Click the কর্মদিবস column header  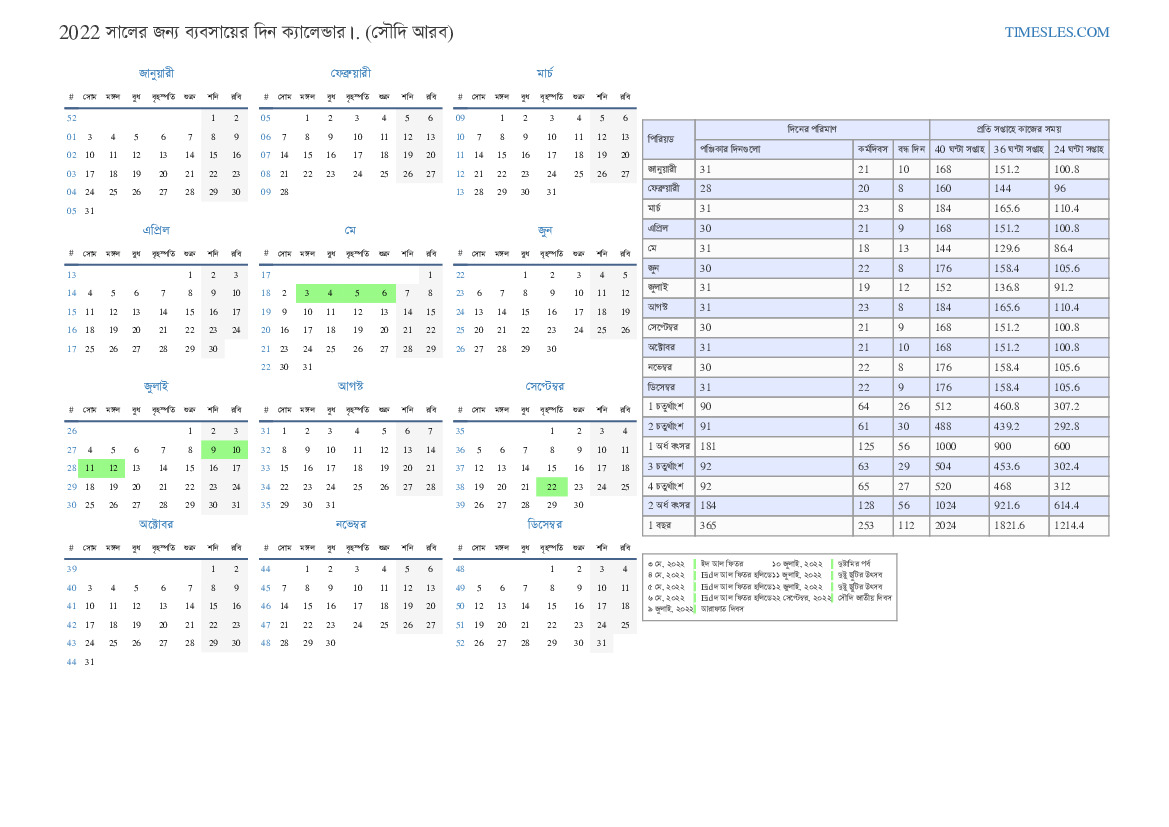872,149
